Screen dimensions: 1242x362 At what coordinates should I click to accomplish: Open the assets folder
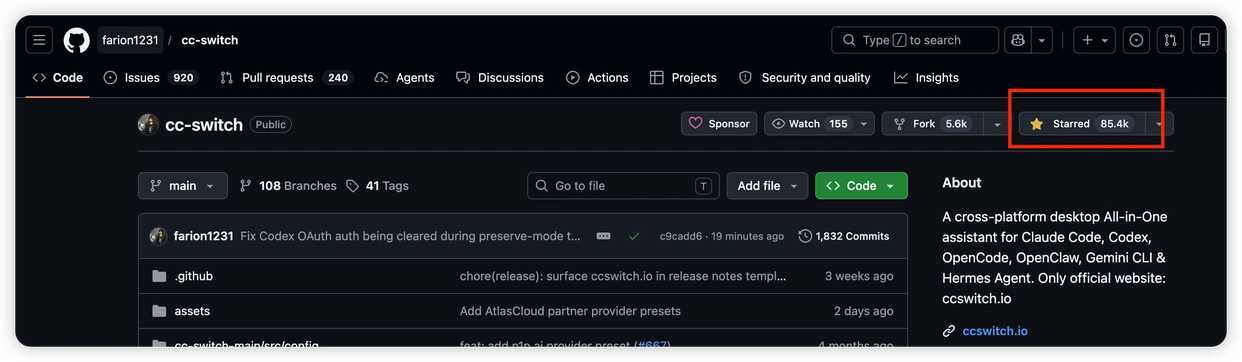coord(192,311)
